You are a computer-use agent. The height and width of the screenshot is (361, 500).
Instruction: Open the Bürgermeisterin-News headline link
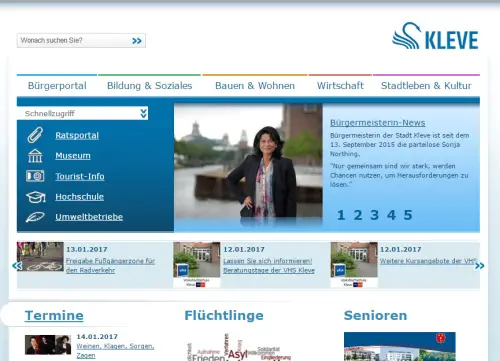(378, 123)
